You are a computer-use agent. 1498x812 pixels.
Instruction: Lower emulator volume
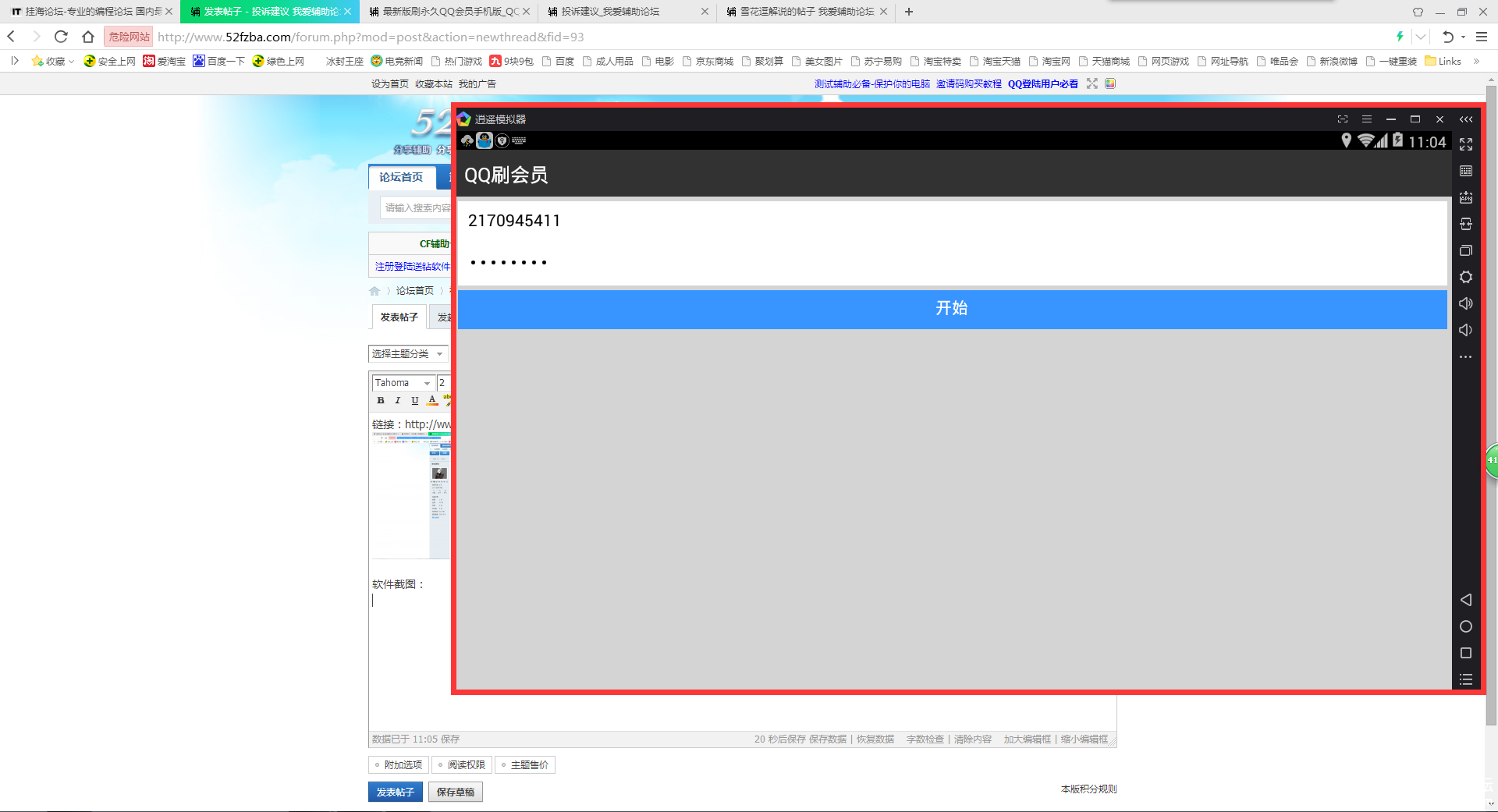pos(1466,330)
